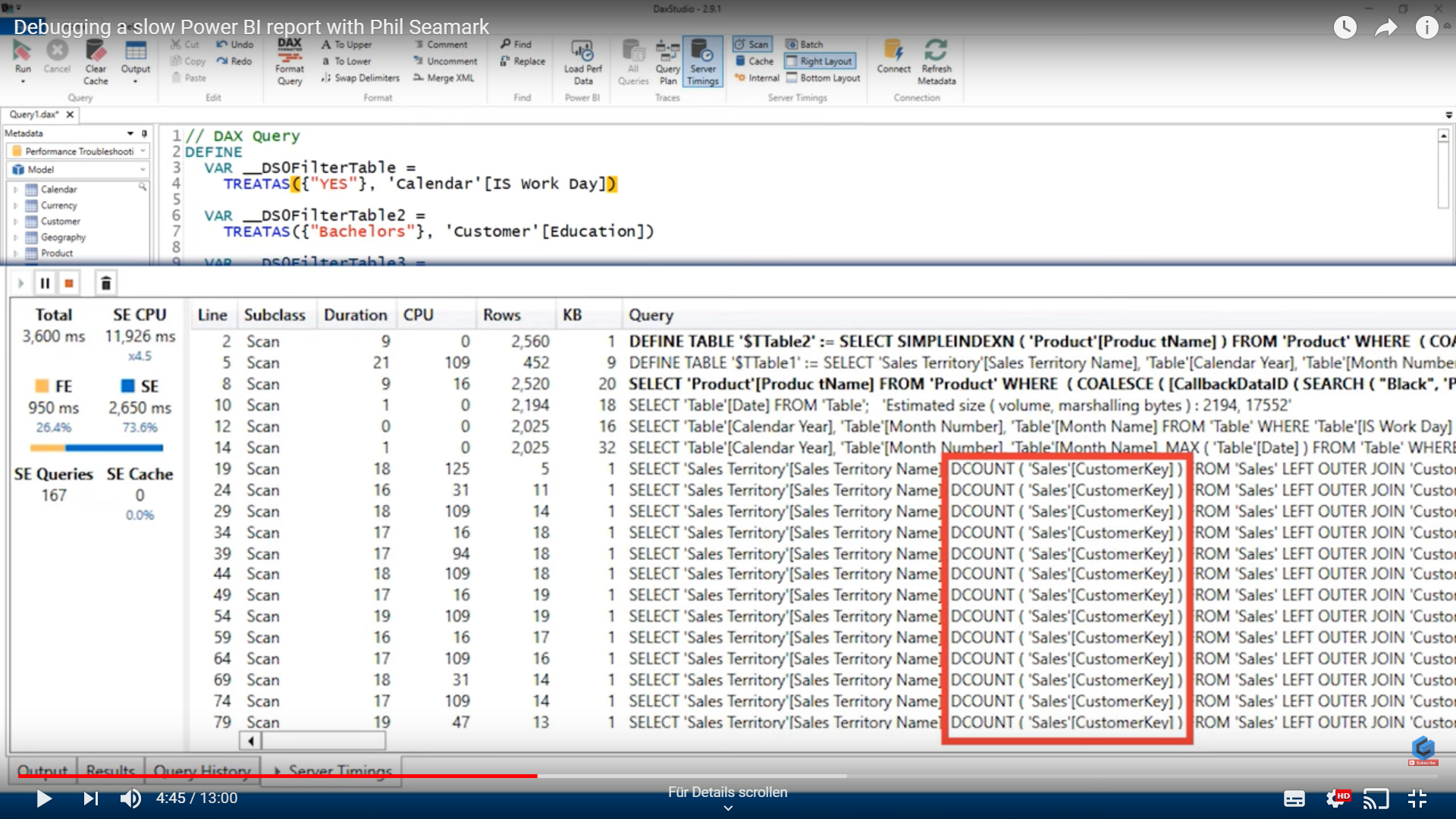1456x819 pixels.
Task: Select Bottom Layout for timings
Action: point(823,78)
